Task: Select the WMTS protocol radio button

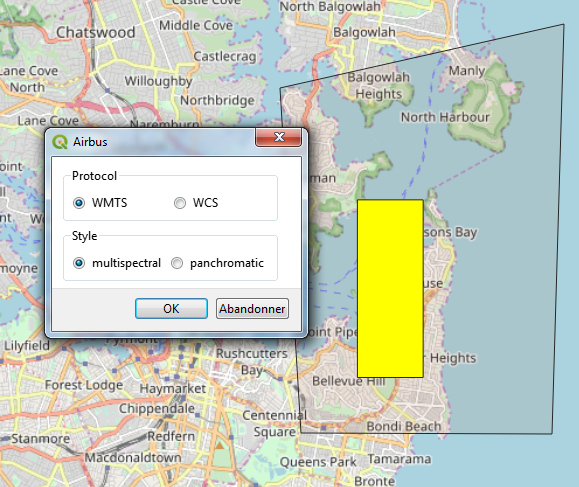Action: coord(79,203)
